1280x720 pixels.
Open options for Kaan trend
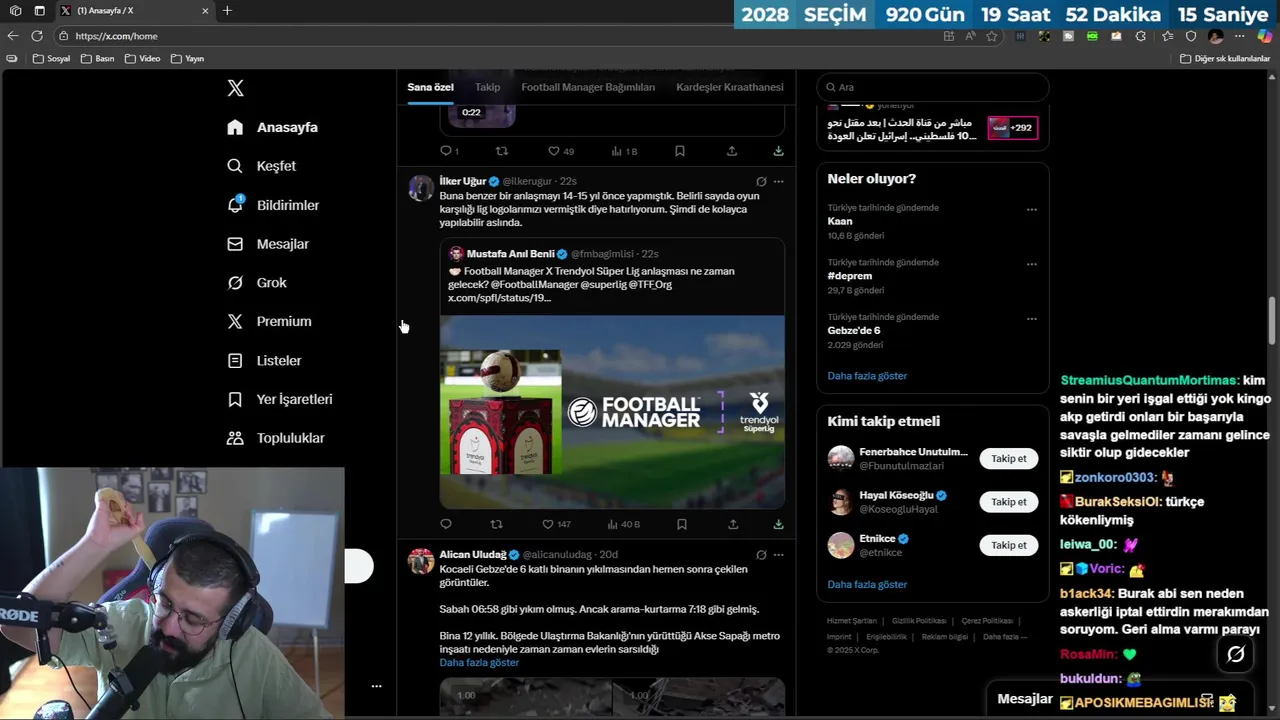pos(1031,210)
